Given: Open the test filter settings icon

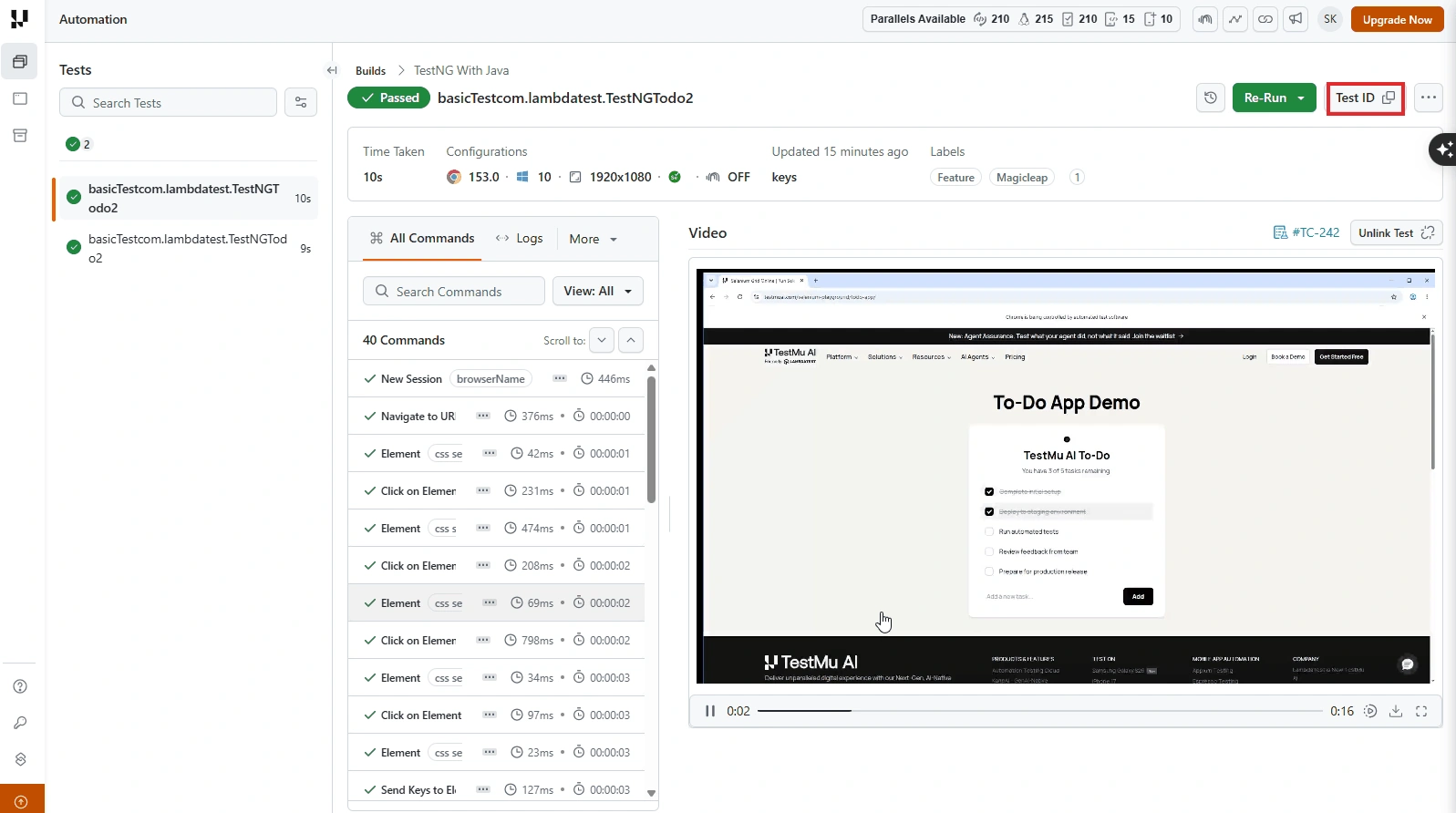Looking at the screenshot, I should coord(301,102).
